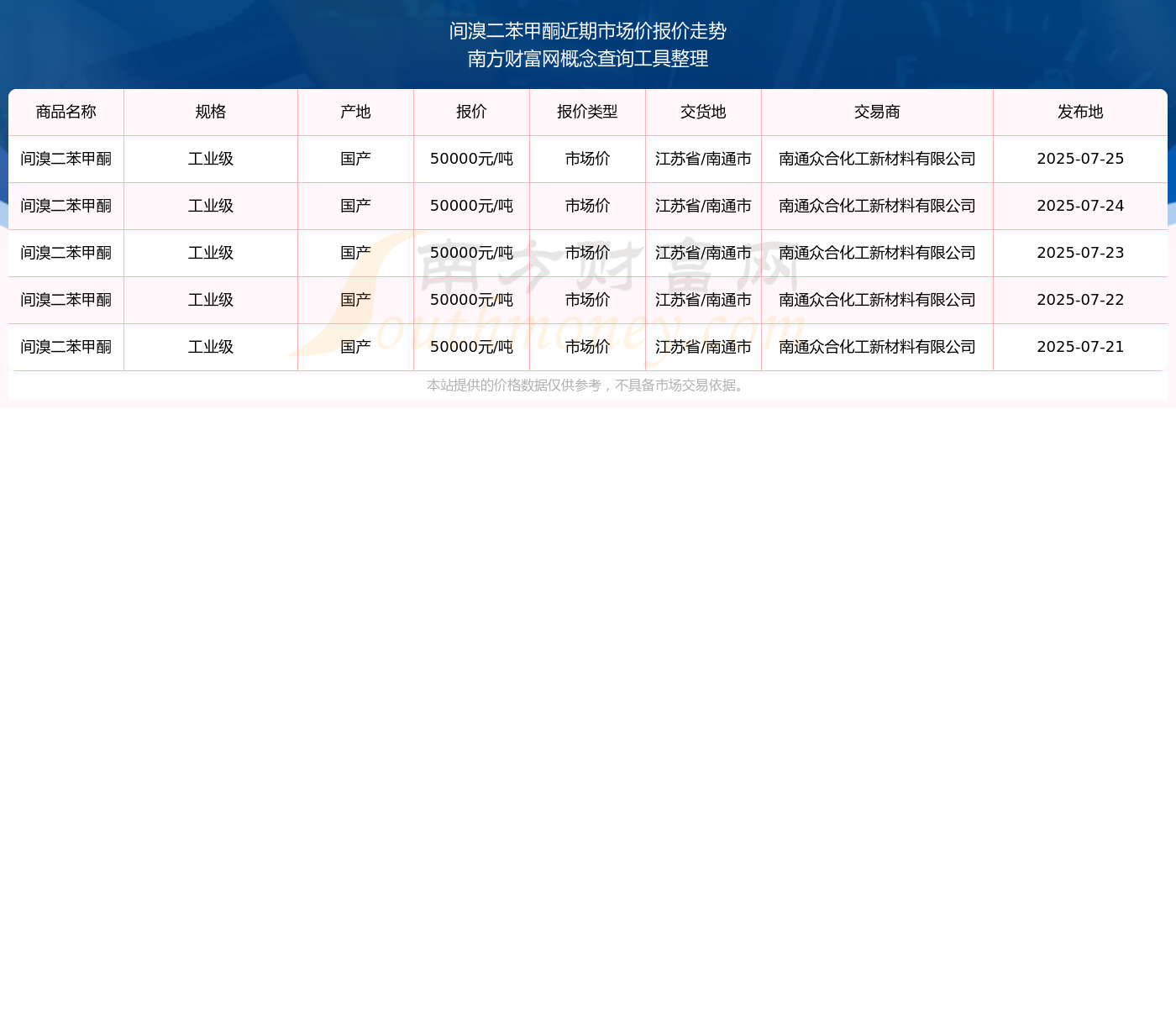Click the disclaimer text below the table
The height and width of the screenshot is (1012, 1176).
[x=587, y=385]
